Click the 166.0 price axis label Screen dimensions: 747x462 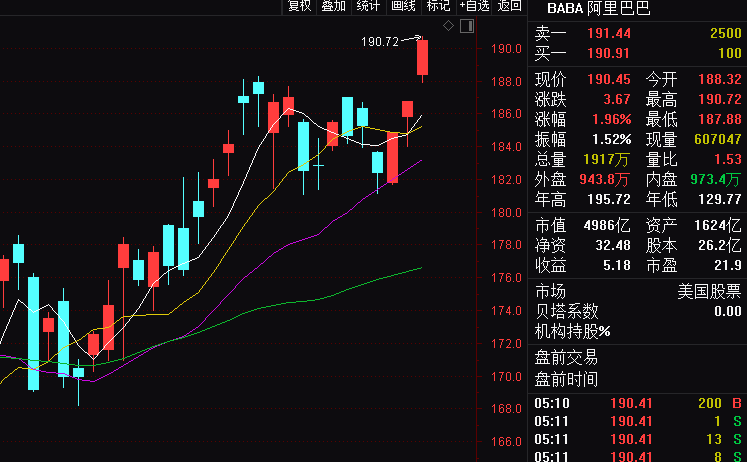pos(506,442)
